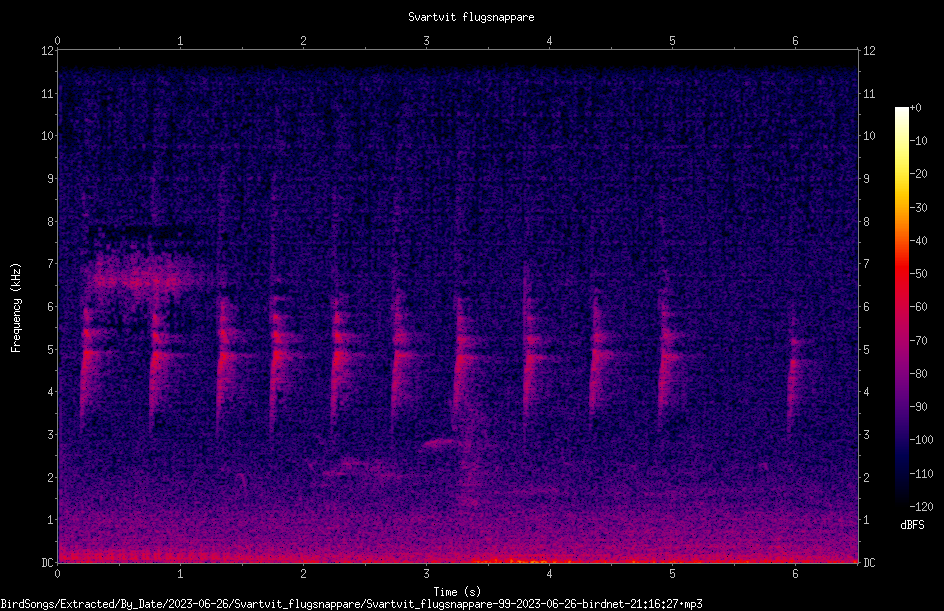Click the '5' tick on the top time axis

(x=672, y=41)
